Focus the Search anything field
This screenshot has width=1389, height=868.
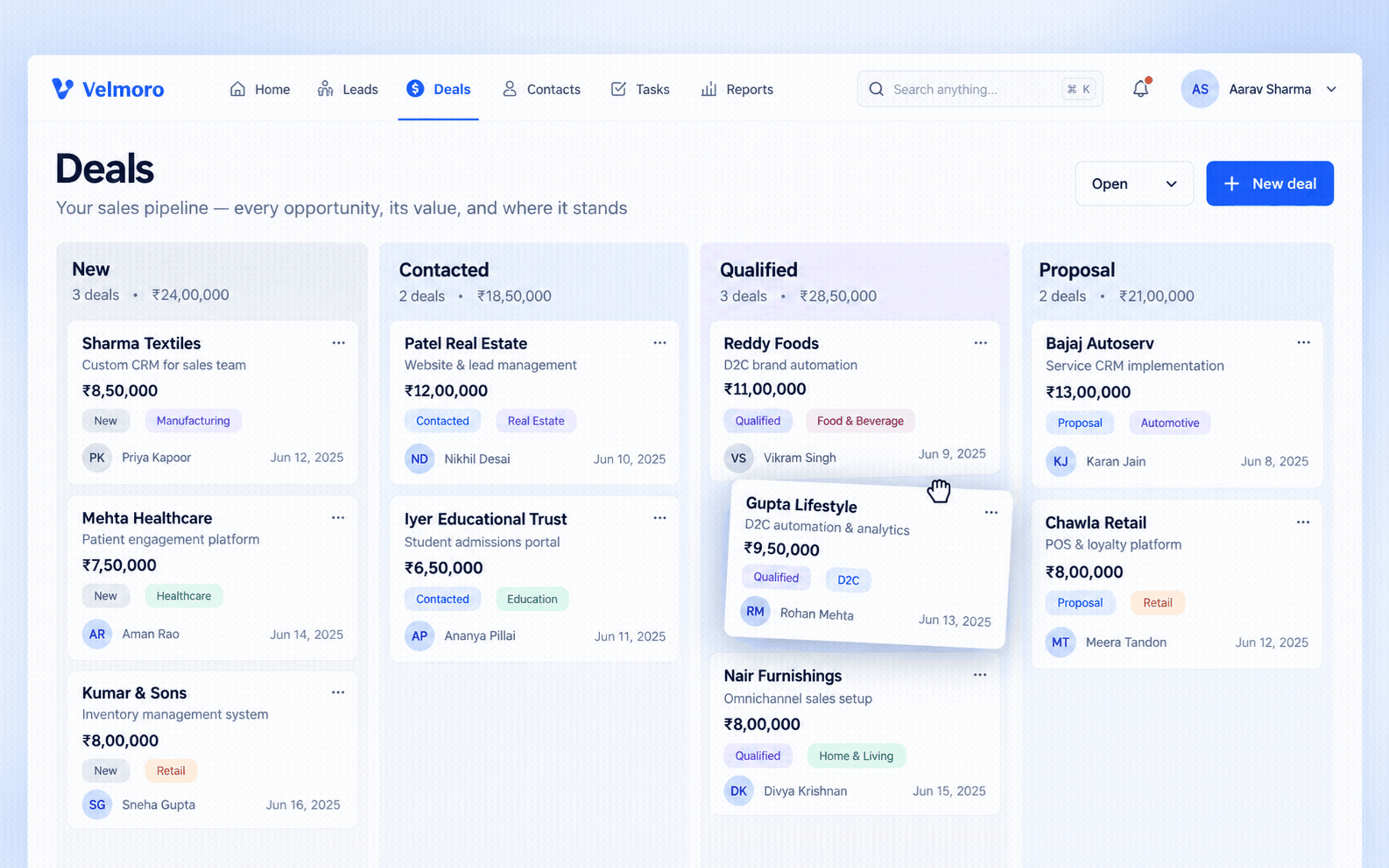click(x=979, y=89)
